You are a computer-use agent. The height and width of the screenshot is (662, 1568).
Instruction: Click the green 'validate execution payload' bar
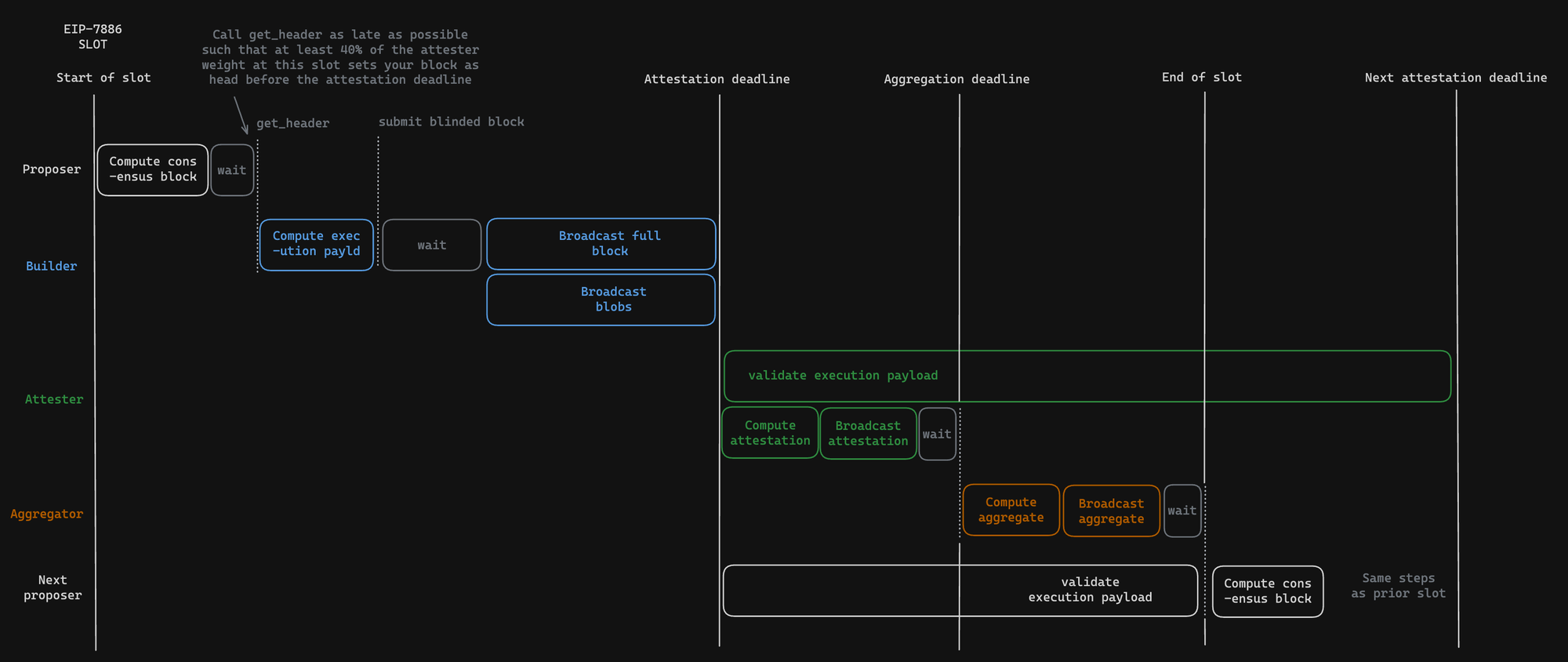click(1087, 376)
